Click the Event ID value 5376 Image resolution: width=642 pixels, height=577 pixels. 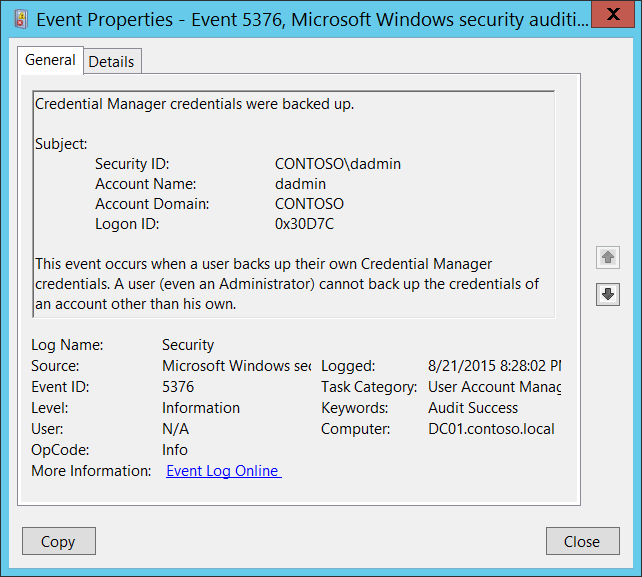pos(178,387)
